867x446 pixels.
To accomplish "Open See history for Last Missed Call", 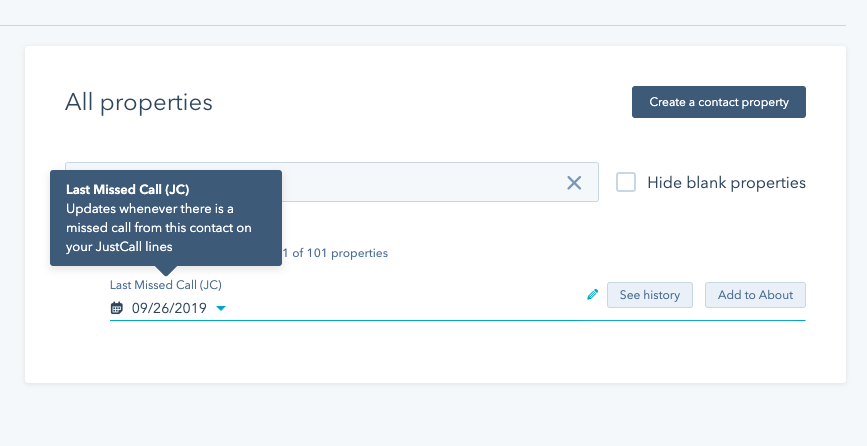I will tap(650, 295).
